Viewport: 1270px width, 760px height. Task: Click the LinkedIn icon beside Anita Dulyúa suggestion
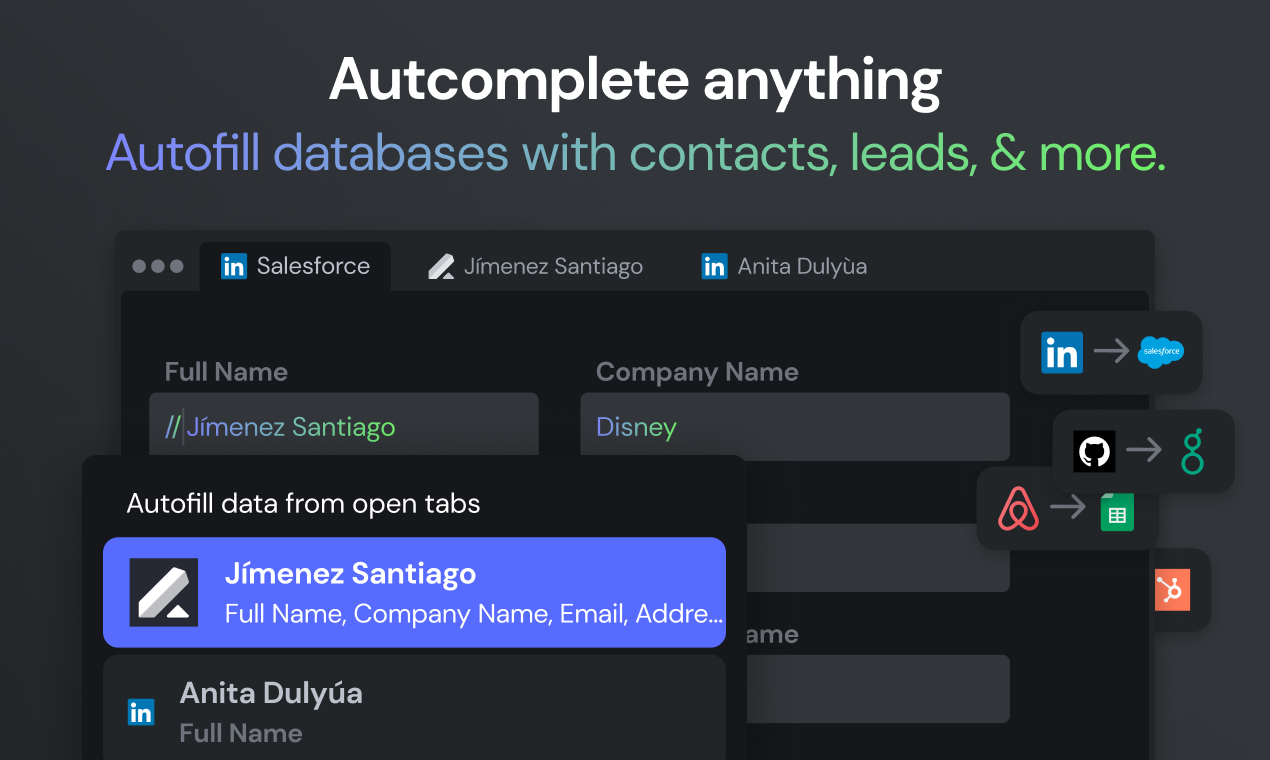pyautogui.click(x=141, y=712)
